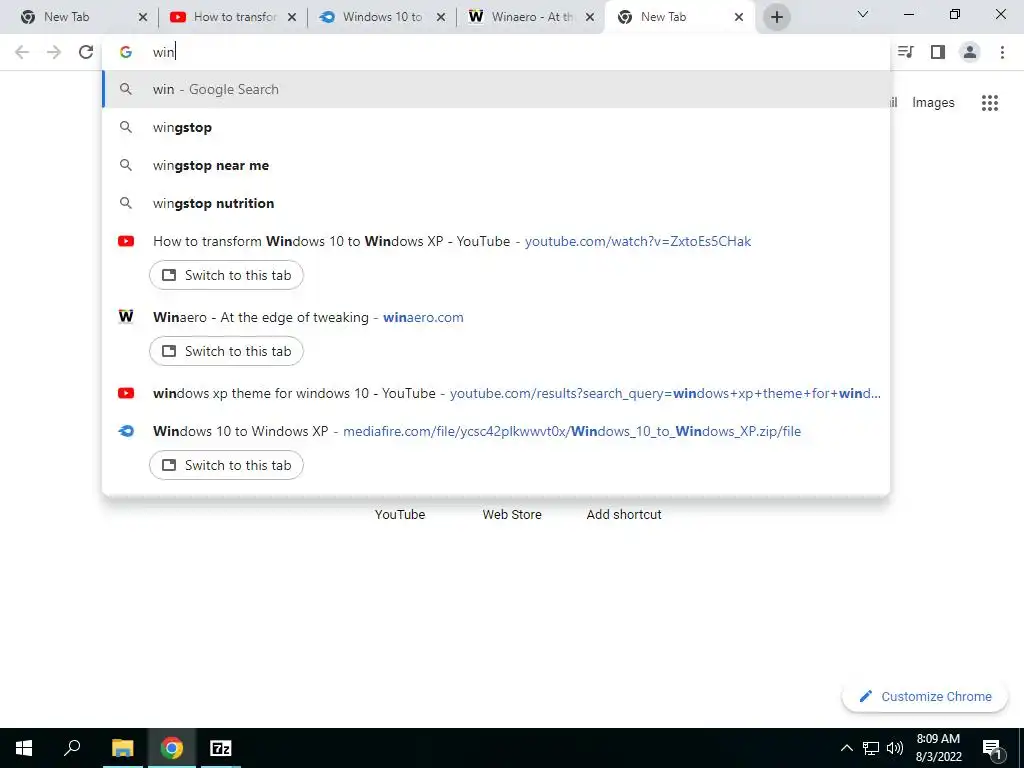Click the network tray icon
The height and width of the screenshot is (768, 1024).
871,748
